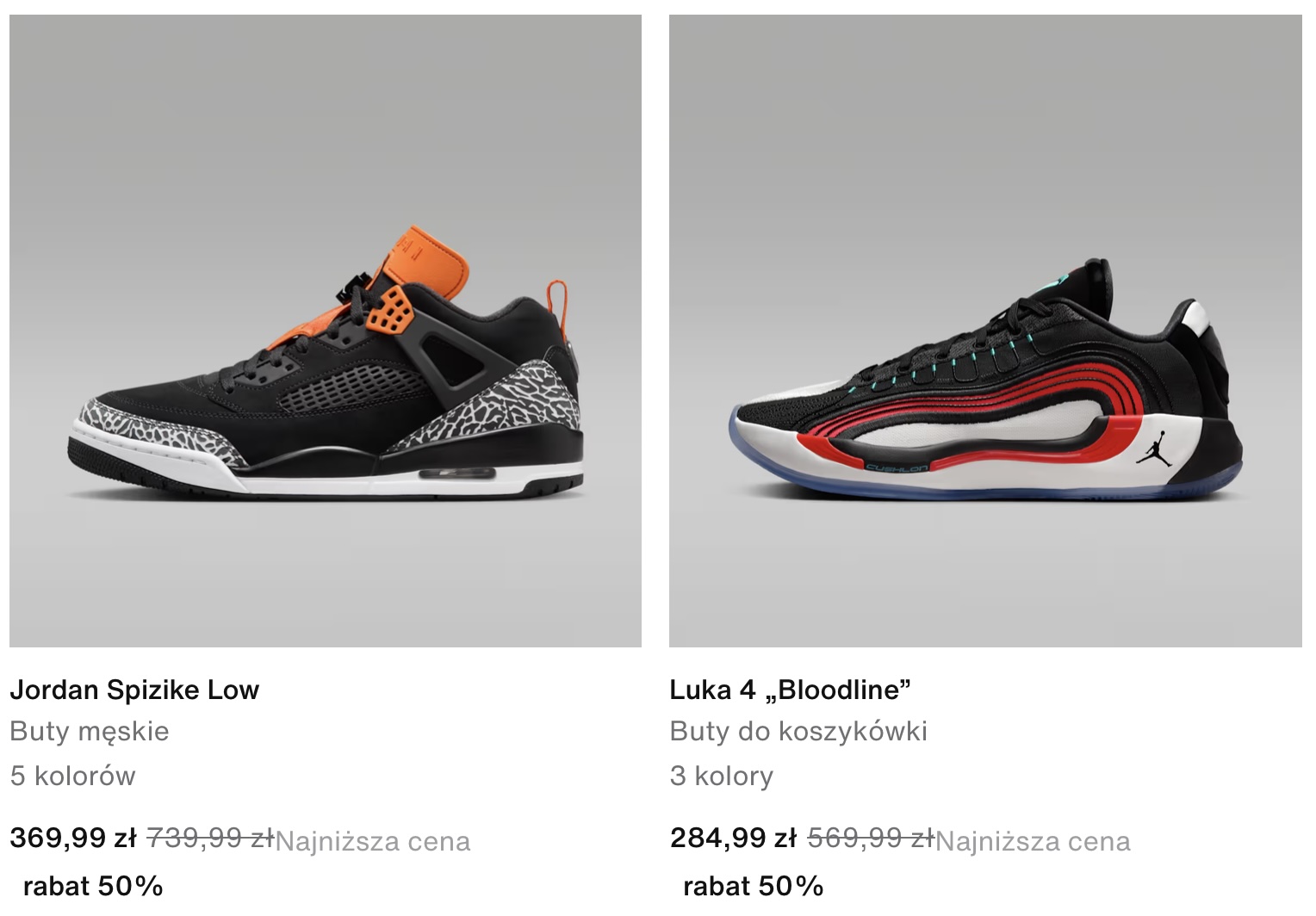Select the Buty do koszykówki label
The height and width of the screenshot is (916, 1316).
pos(798,732)
